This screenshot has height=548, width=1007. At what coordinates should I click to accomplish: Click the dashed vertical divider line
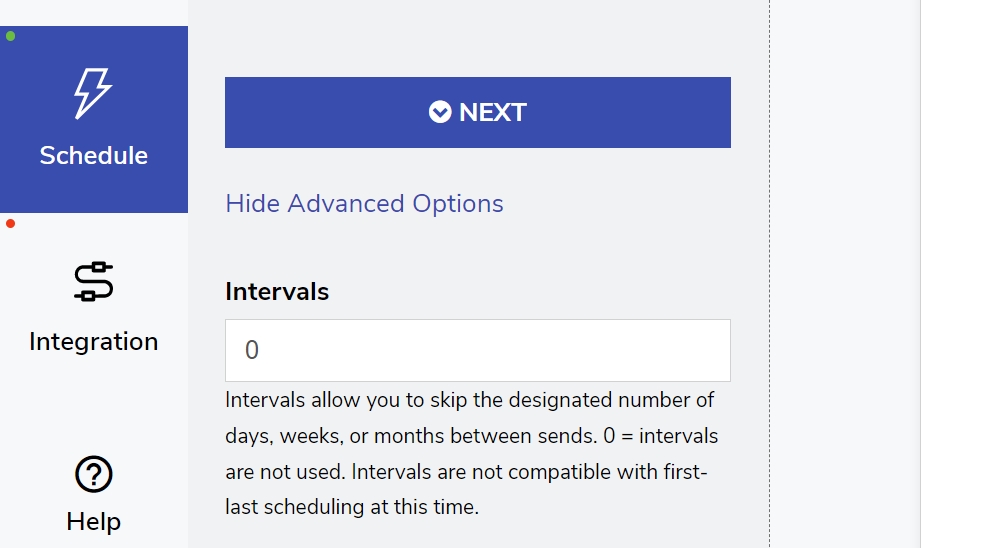[769, 300]
